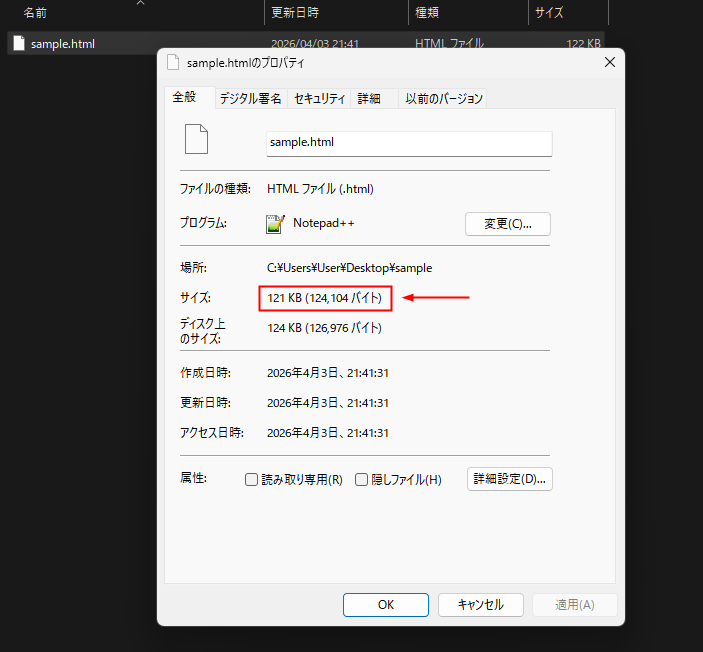This screenshot has height=652, width=703.
Task: Click the 作成日時 date value
Action: point(328,373)
